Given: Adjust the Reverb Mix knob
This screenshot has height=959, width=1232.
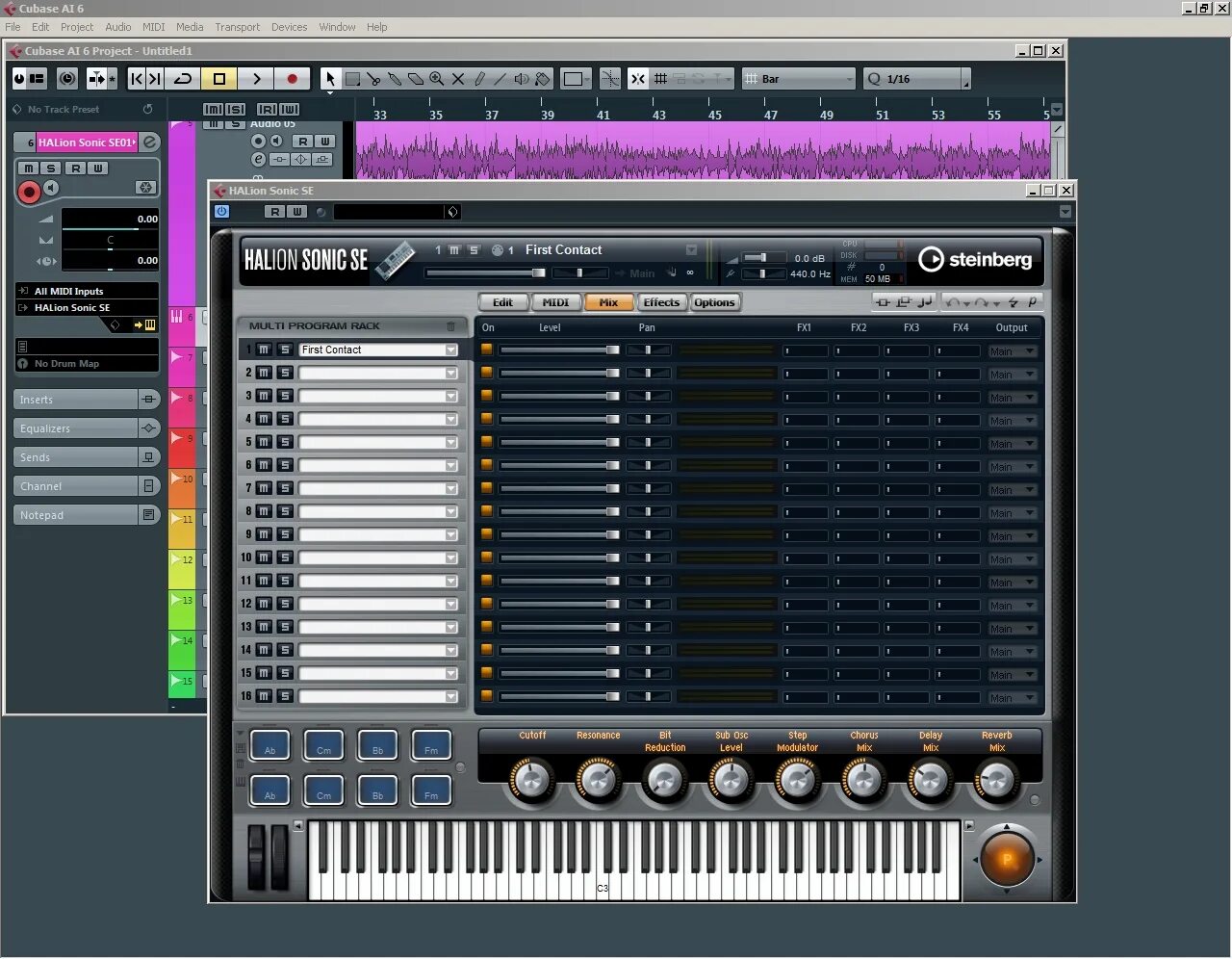Looking at the screenshot, I should tap(997, 780).
